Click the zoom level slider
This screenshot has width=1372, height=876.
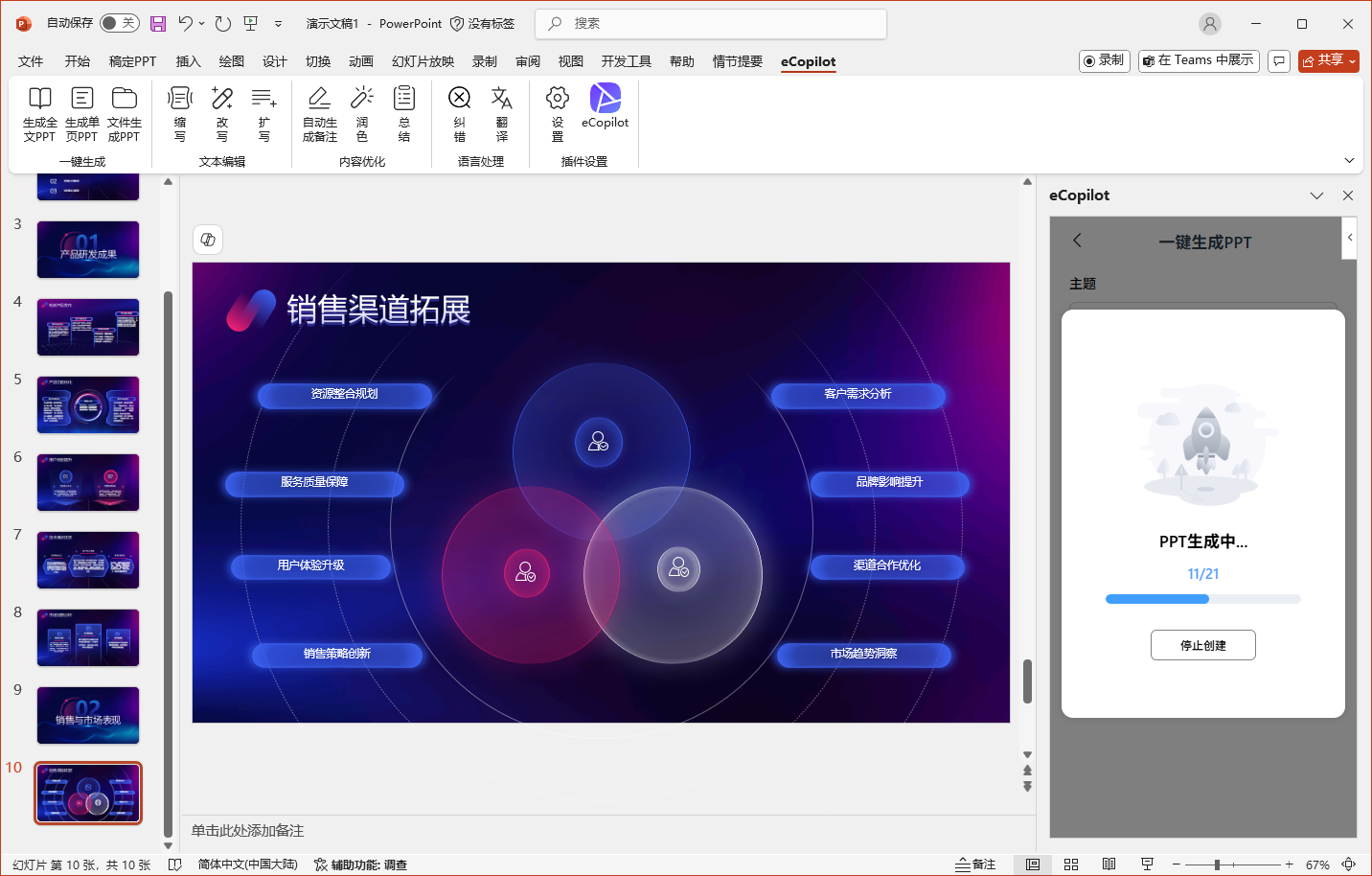1217,864
